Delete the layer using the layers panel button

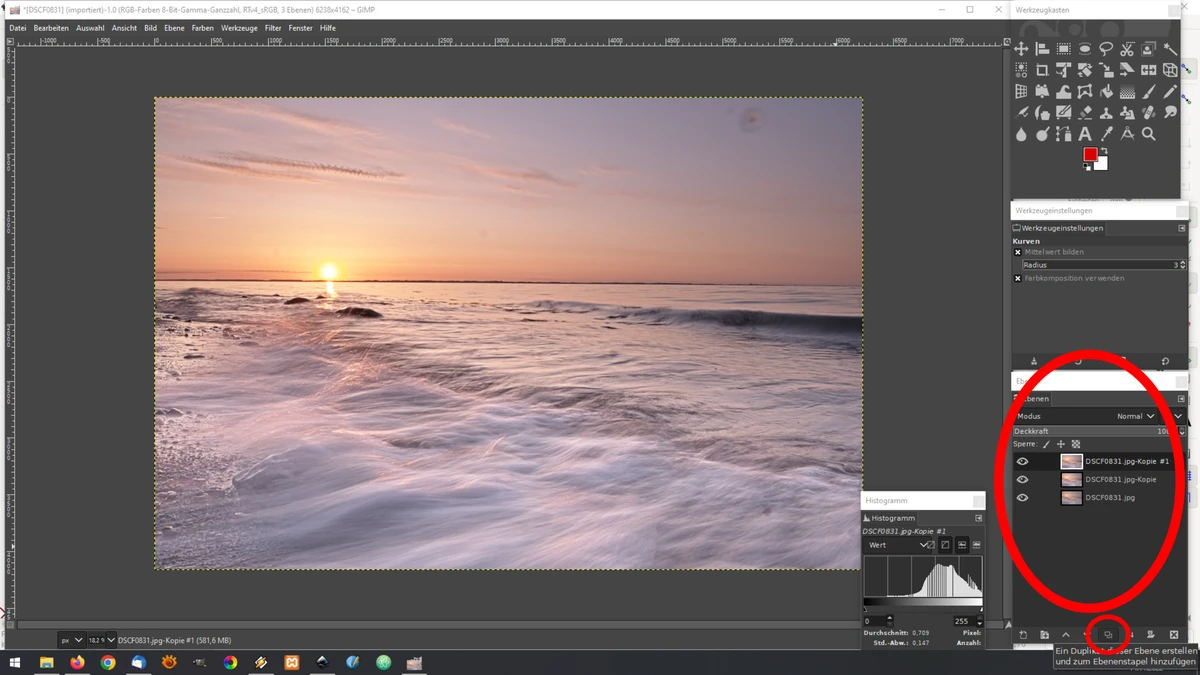coord(1174,635)
